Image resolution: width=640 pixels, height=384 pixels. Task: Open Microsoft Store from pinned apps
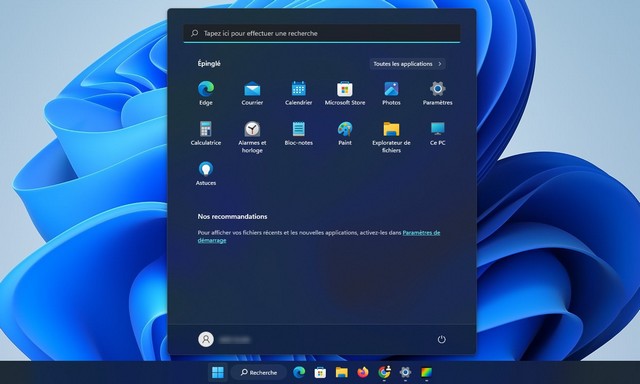point(345,93)
